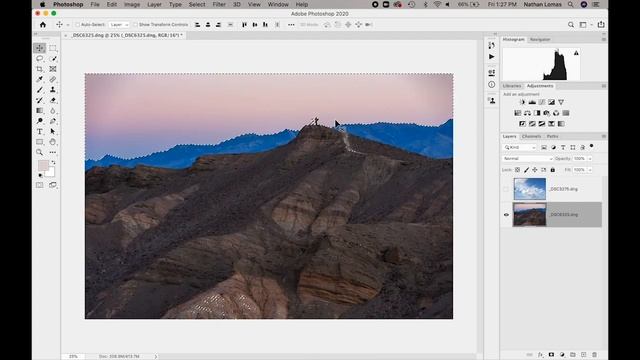The image size is (640, 360).
Task: Toggle the layer filter on/off dot
Action: 591,146
